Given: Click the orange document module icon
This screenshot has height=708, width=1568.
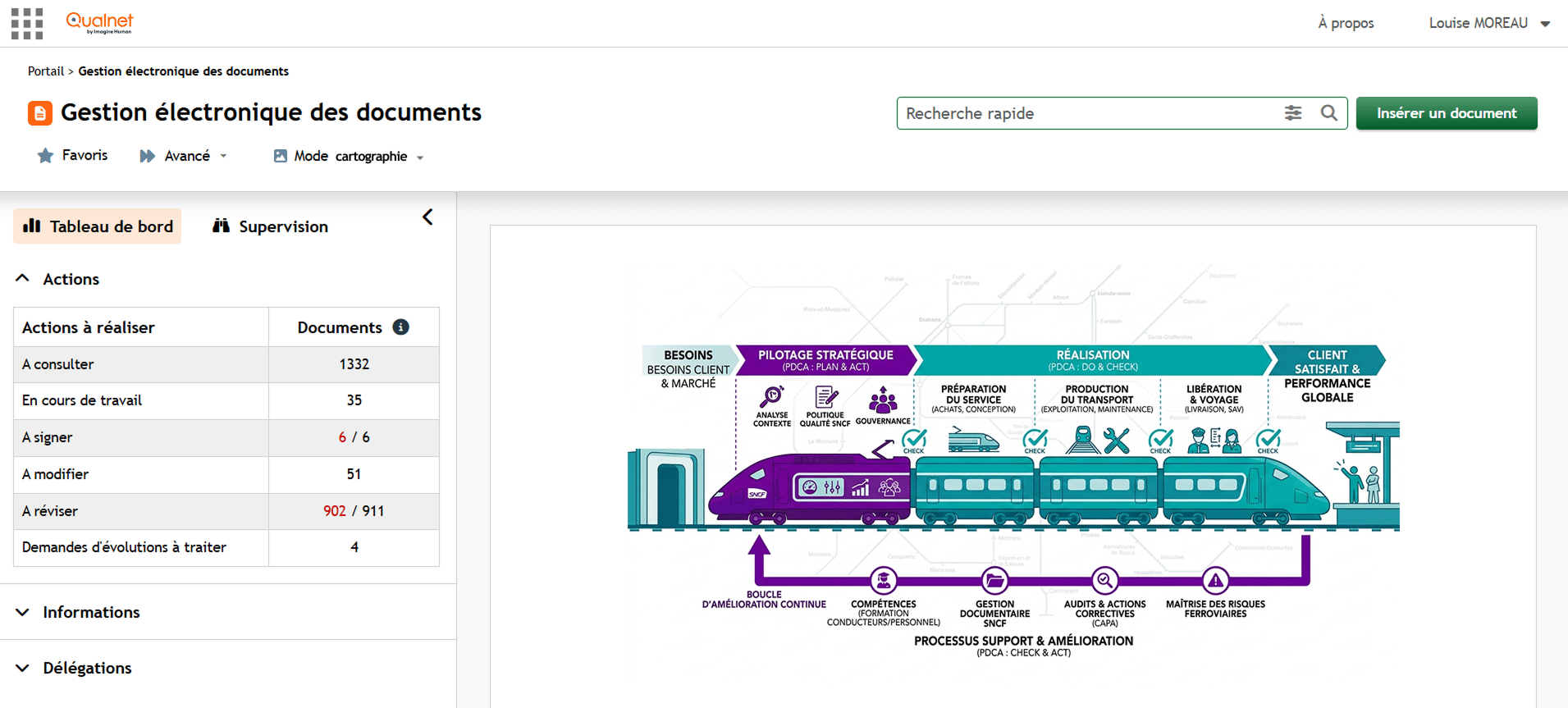Looking at the screenshot, I should 40,113.
